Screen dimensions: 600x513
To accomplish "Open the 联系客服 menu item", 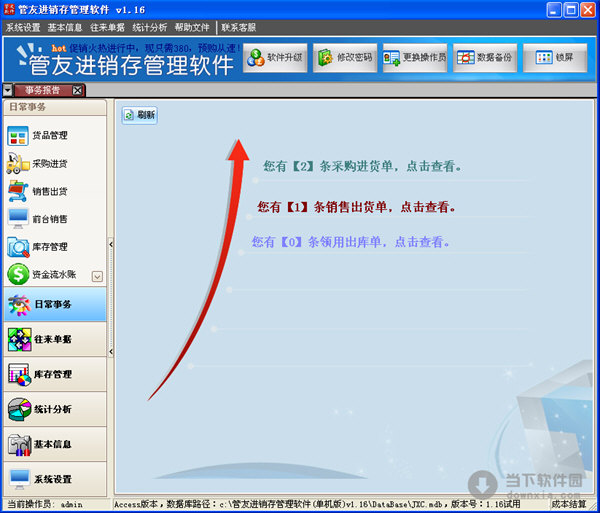I will pyautogui.click(x=238, y=28).
